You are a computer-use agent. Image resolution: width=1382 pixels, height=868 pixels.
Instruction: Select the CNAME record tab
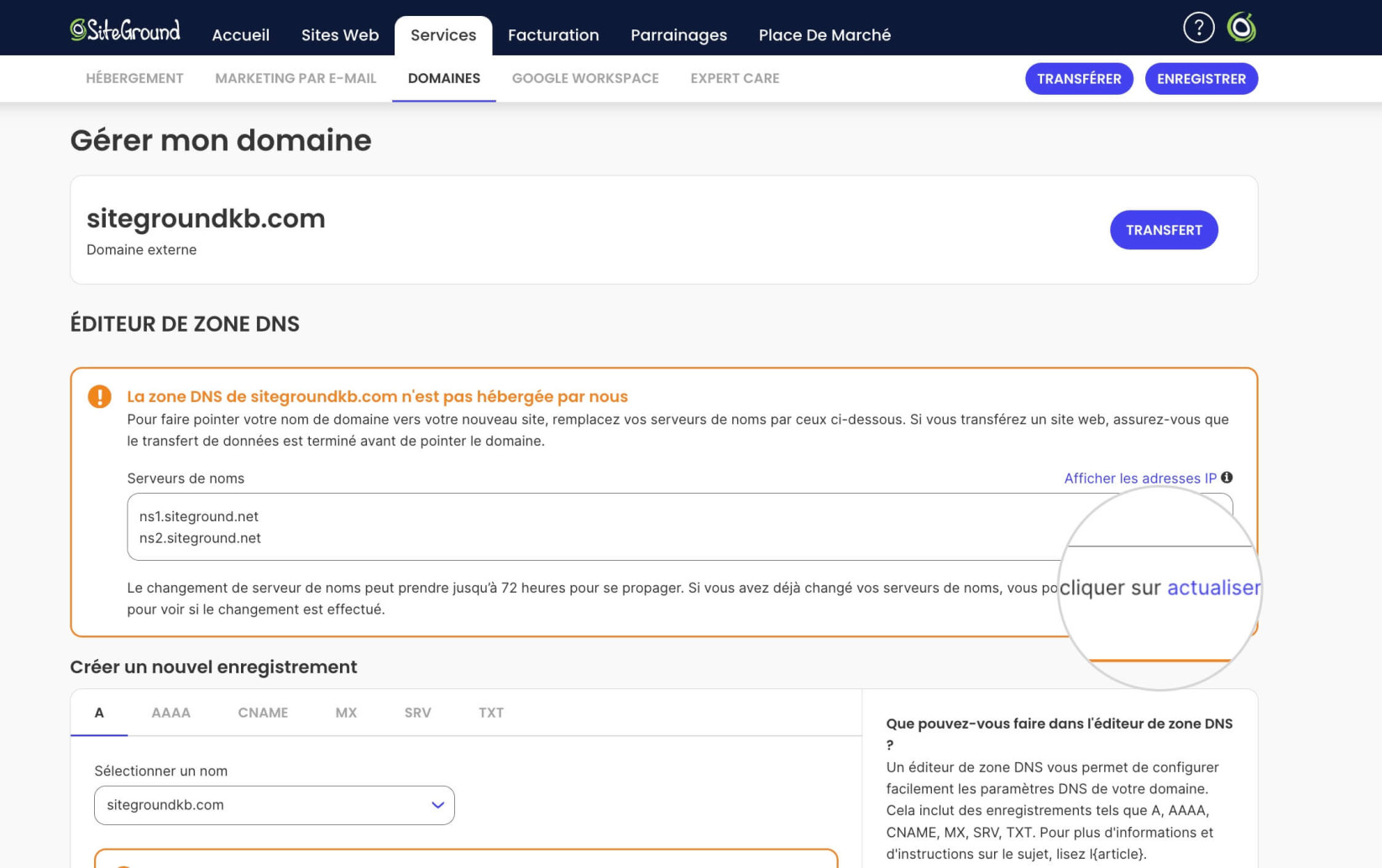[x=263, y=713]
